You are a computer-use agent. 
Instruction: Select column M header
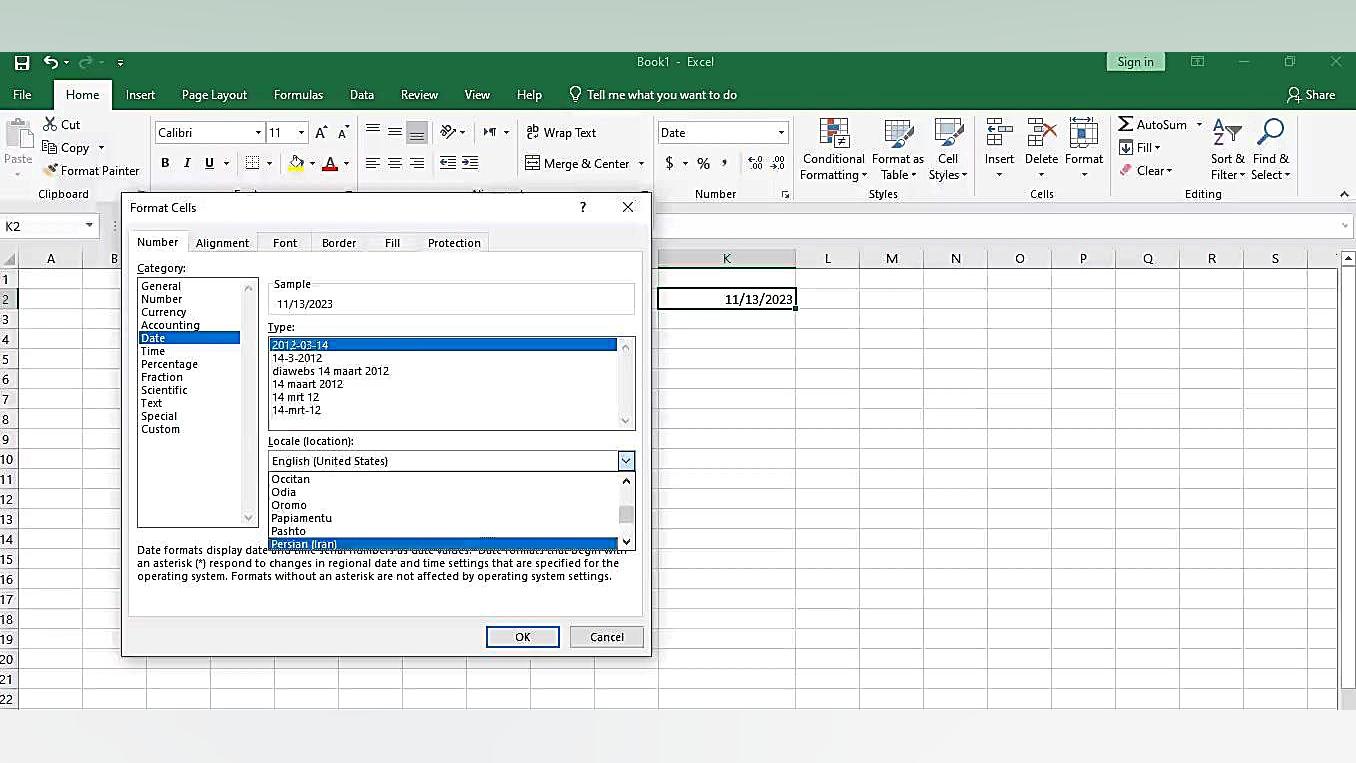[891, 258]
